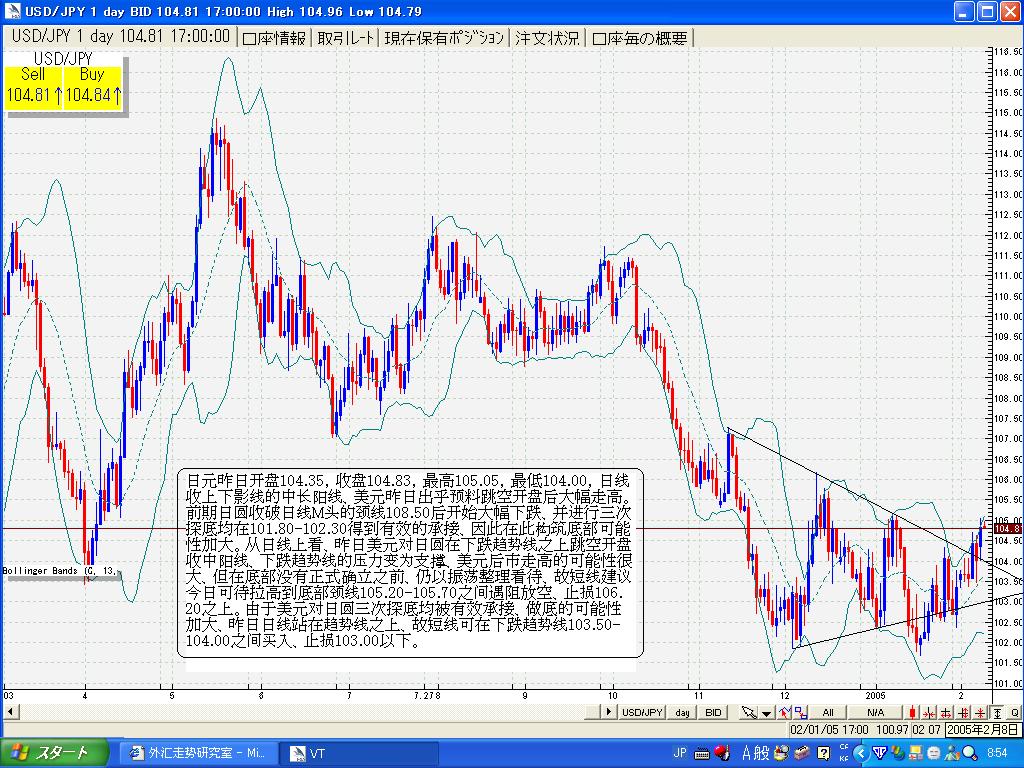Click the Q zoom button in toolbar
The height and width of the screenshot is (768, 1024).
coord(1014,712)
